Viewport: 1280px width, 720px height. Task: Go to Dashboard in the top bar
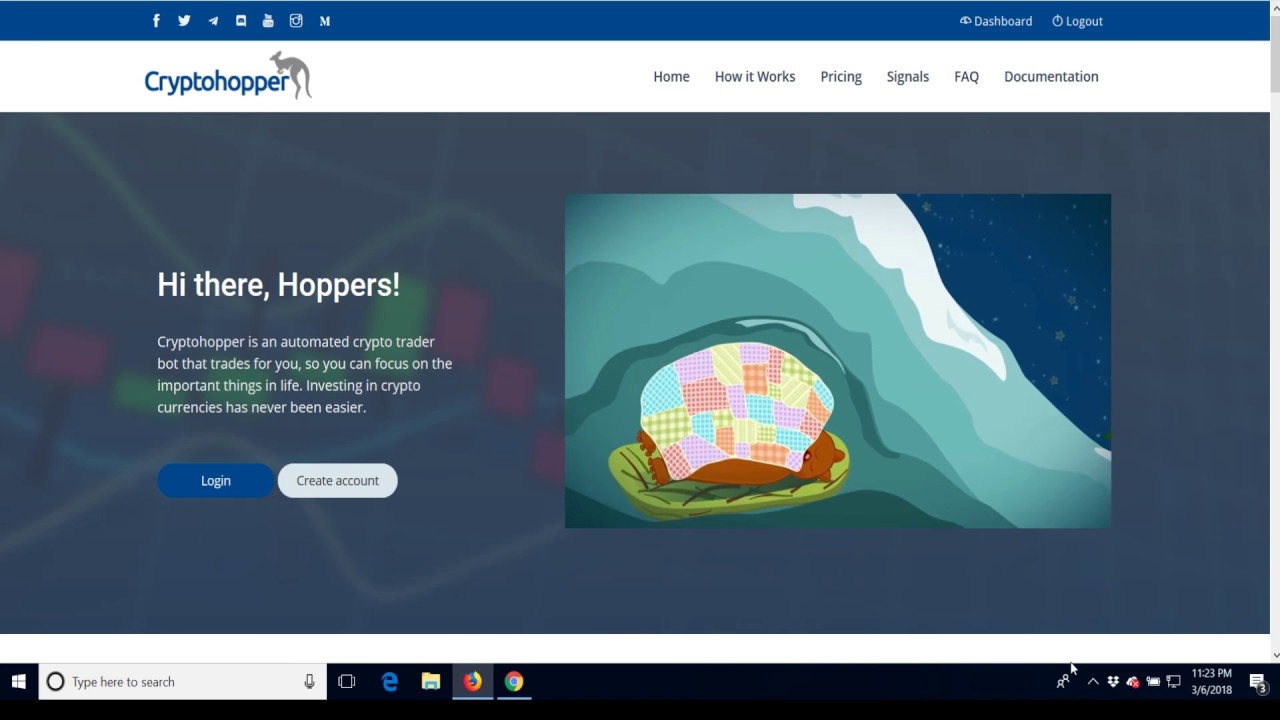click(996, 21)
